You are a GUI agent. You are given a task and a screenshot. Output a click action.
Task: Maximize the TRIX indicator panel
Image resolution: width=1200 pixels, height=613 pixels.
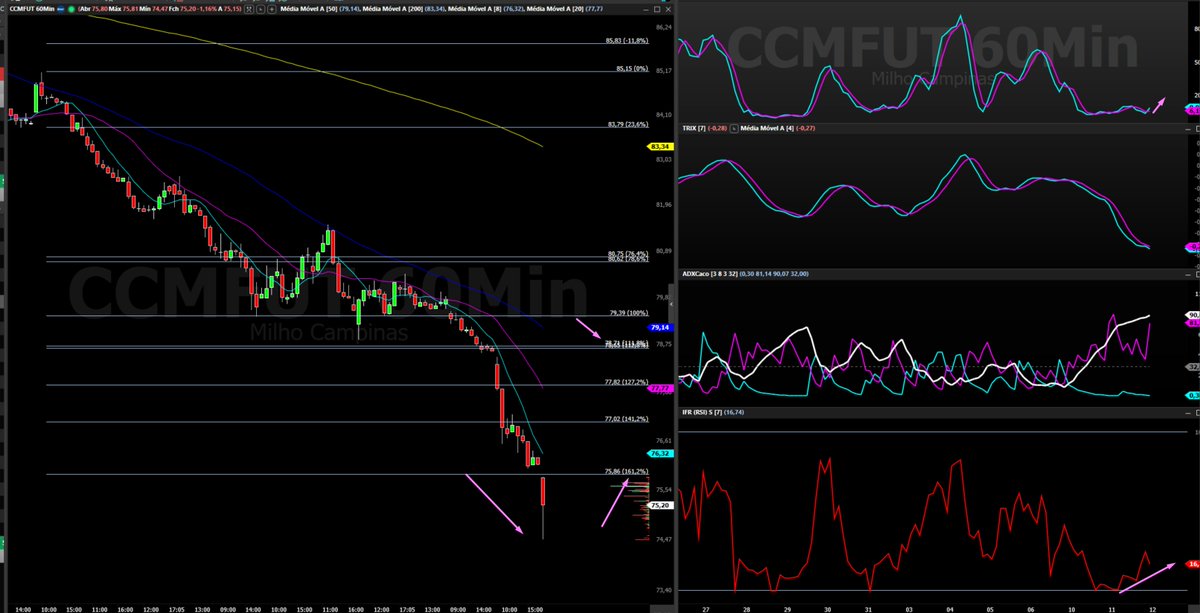[x=1197, y=129]
